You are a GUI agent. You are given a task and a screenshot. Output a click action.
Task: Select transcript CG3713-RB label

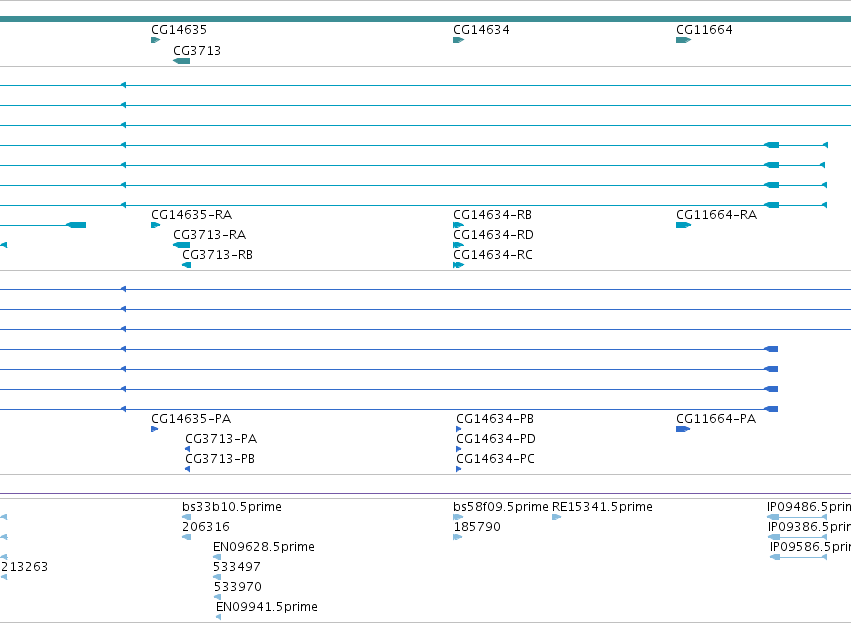(218, 255)
